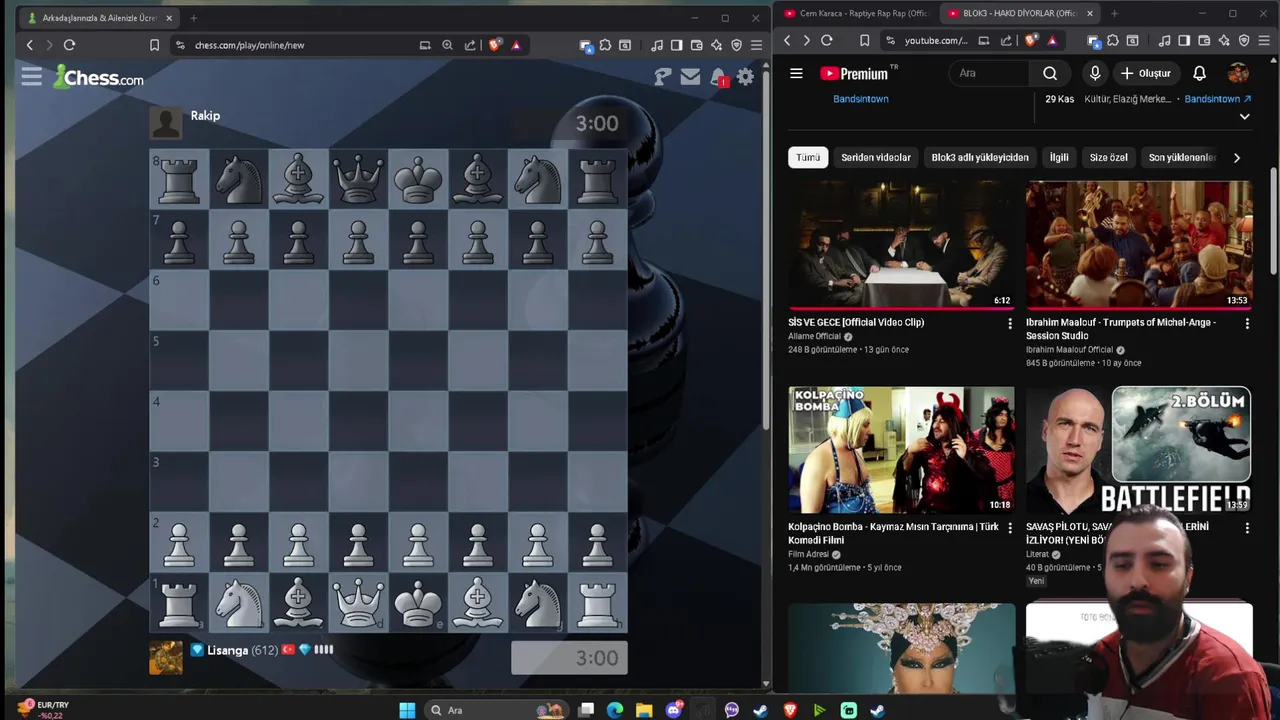Viewport: 1280px width, 720px height.
Task: Select the white queen on d1
Action: (x=358, y=603)
